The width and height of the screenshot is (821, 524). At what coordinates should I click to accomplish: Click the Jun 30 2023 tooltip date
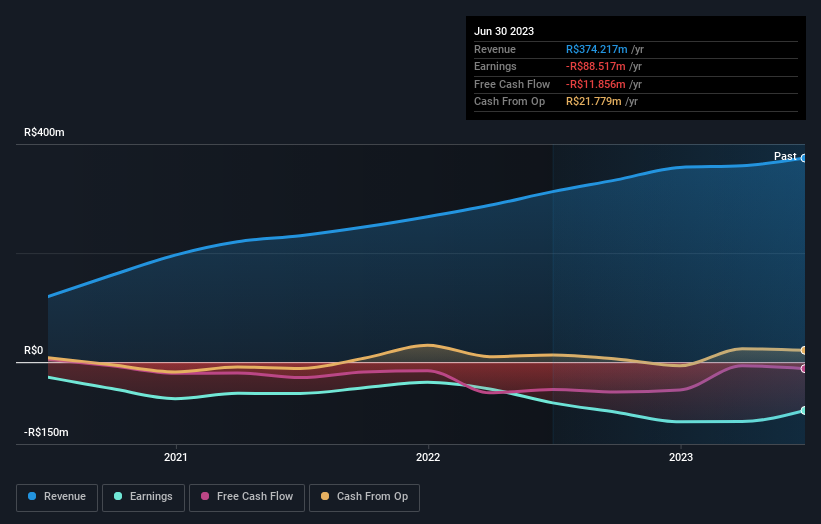(x=504, y=31)
